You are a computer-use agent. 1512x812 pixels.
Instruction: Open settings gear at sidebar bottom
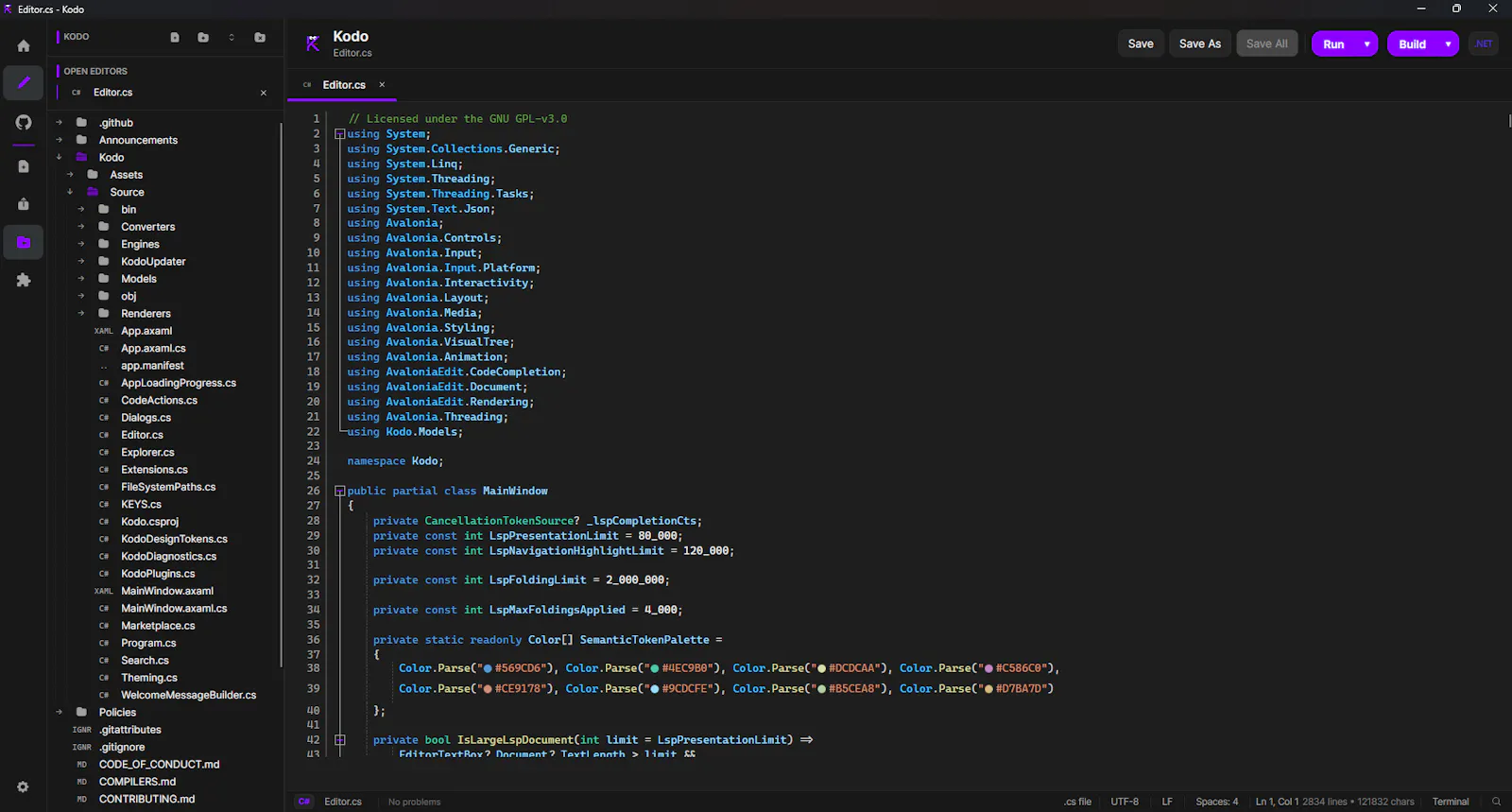click(x=24, y=786)
